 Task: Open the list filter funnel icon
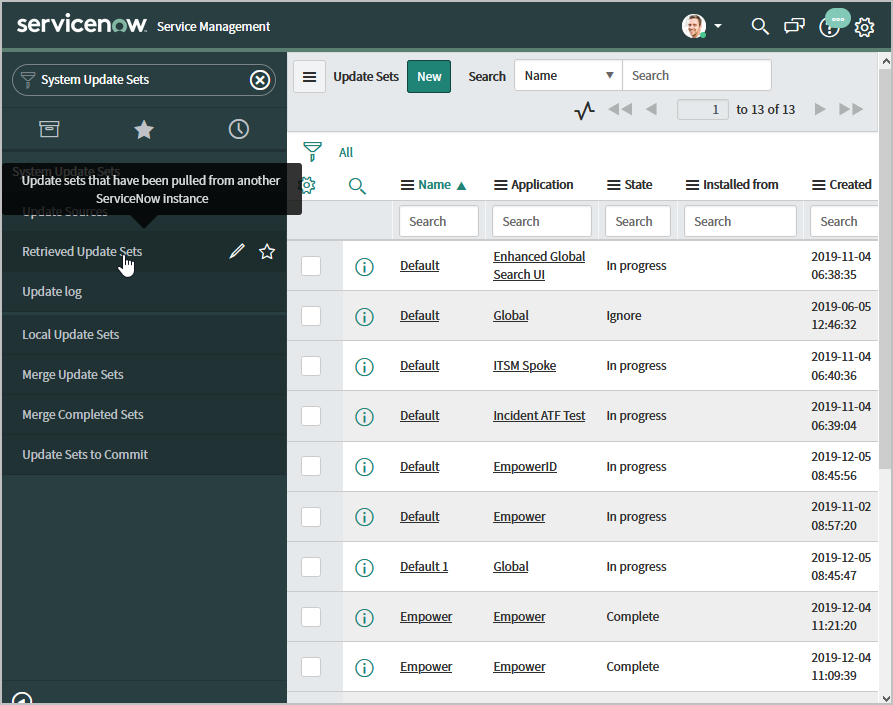(313, 152)
